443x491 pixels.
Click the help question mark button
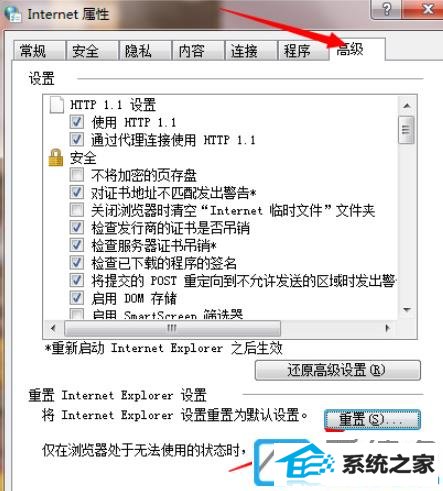coord(386,9)
